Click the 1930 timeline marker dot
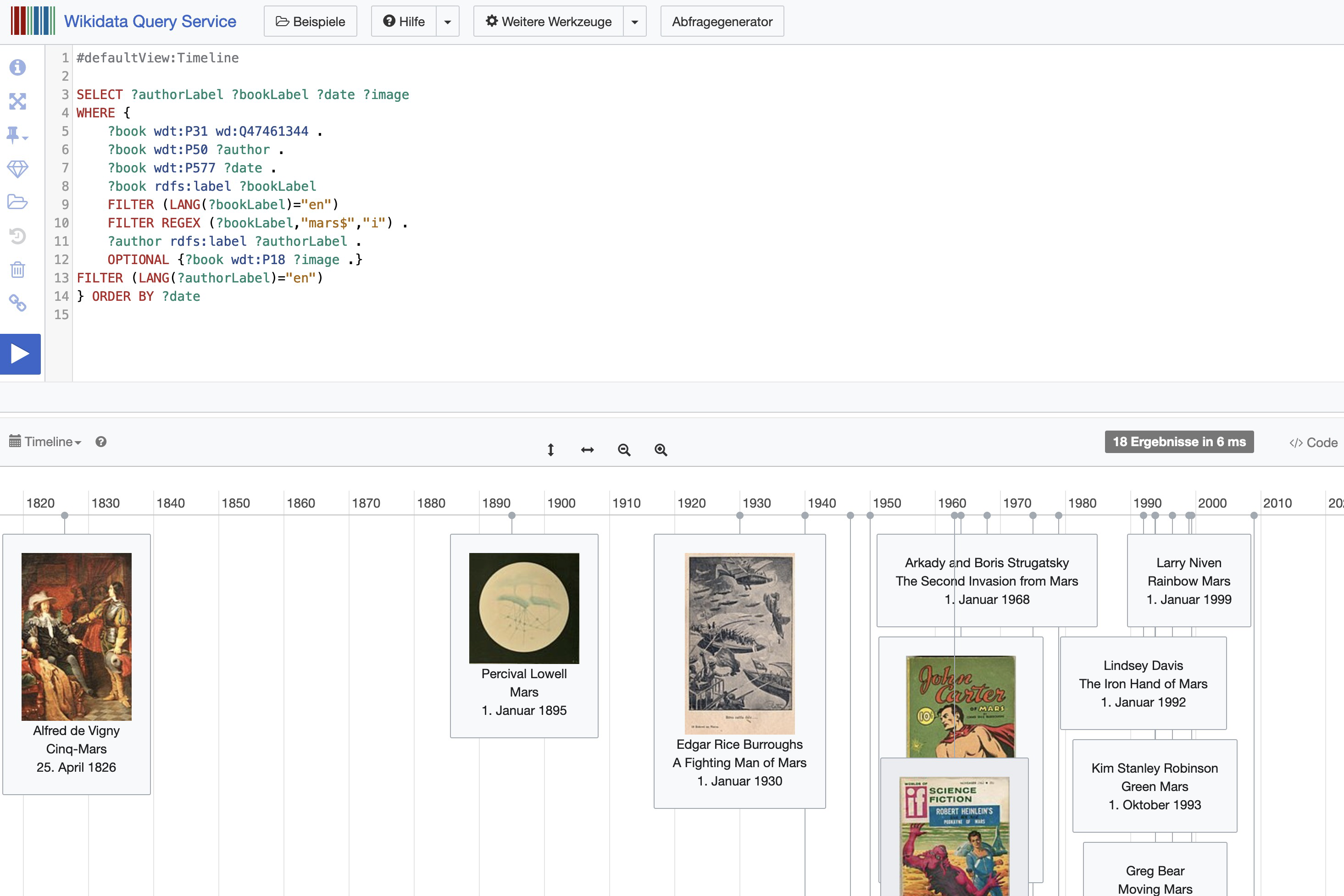Viewport: 1344px width, 896px height. pos(740,515)
